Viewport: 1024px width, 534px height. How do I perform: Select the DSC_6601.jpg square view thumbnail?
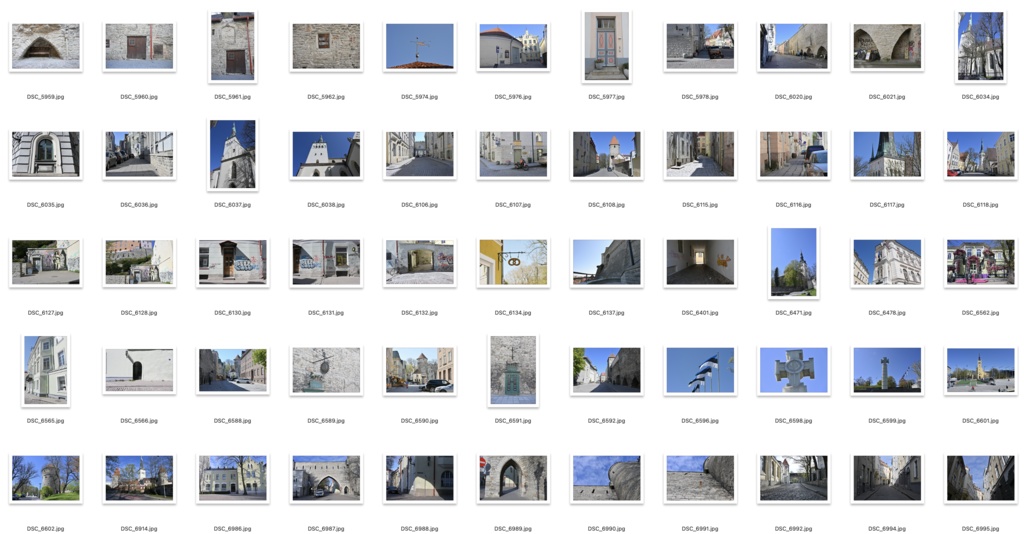pos(980,371)
